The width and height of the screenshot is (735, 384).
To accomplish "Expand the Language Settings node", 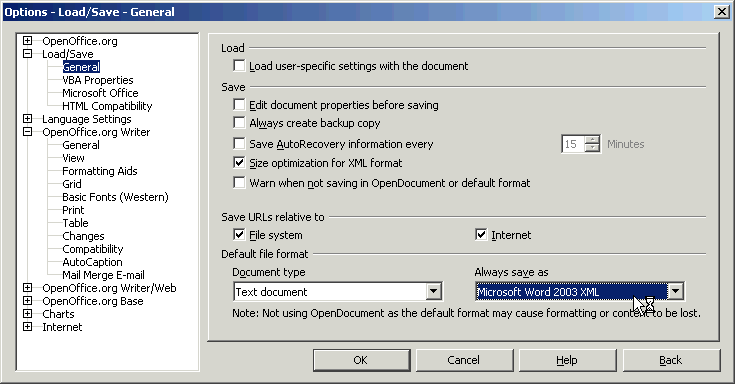I will (28, 119).
